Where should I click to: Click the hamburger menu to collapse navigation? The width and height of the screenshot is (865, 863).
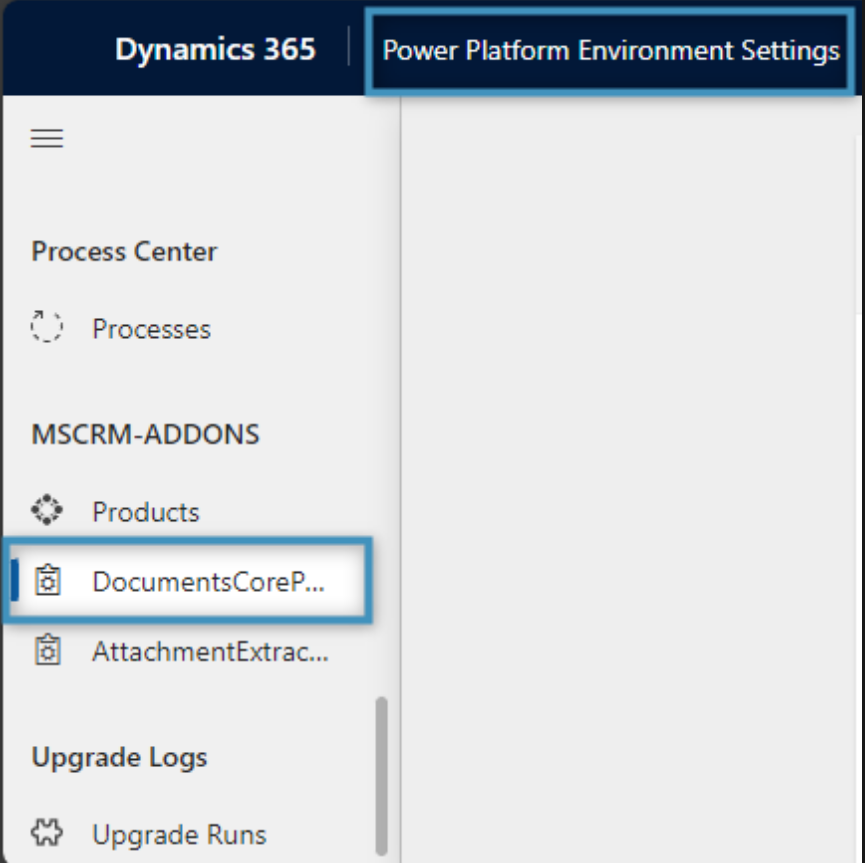47,138
